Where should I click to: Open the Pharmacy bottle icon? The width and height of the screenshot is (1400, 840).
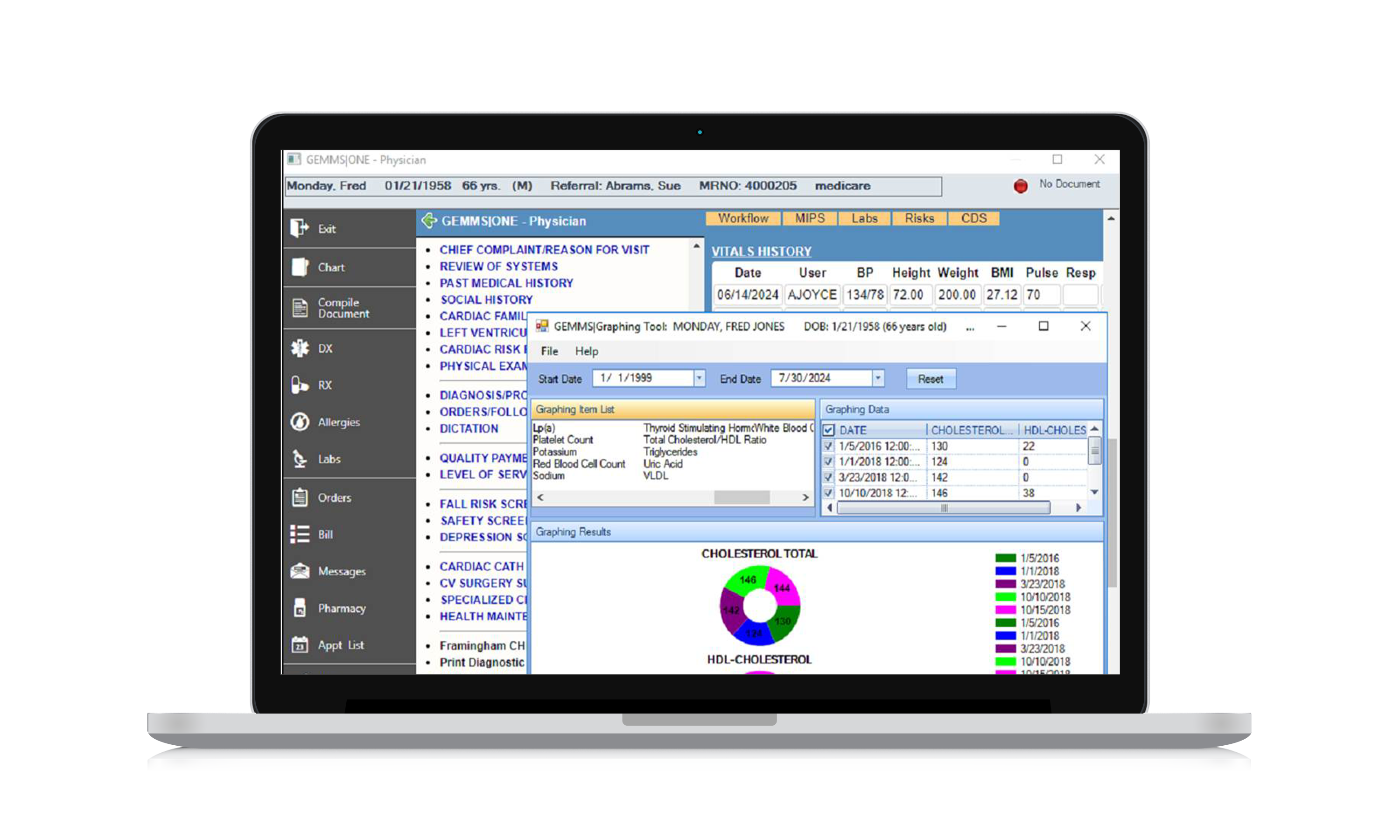coord(299,608)
